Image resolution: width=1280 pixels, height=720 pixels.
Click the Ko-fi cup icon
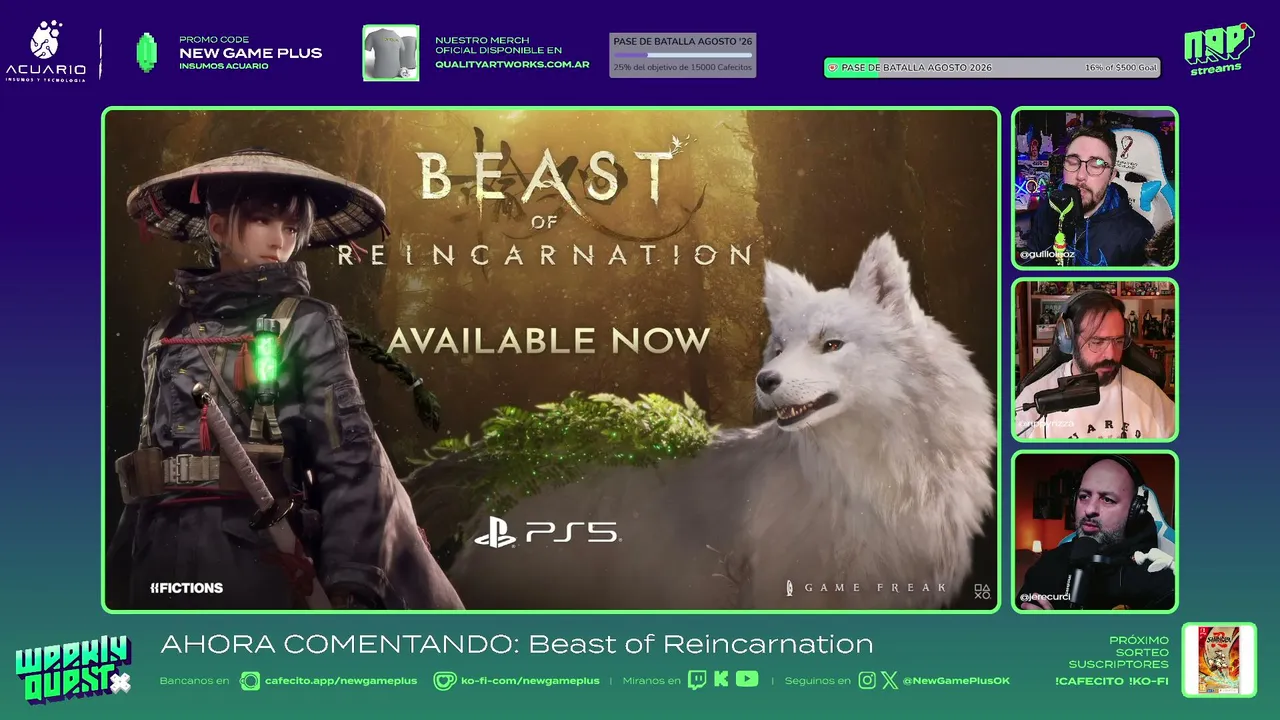(444, 681)
